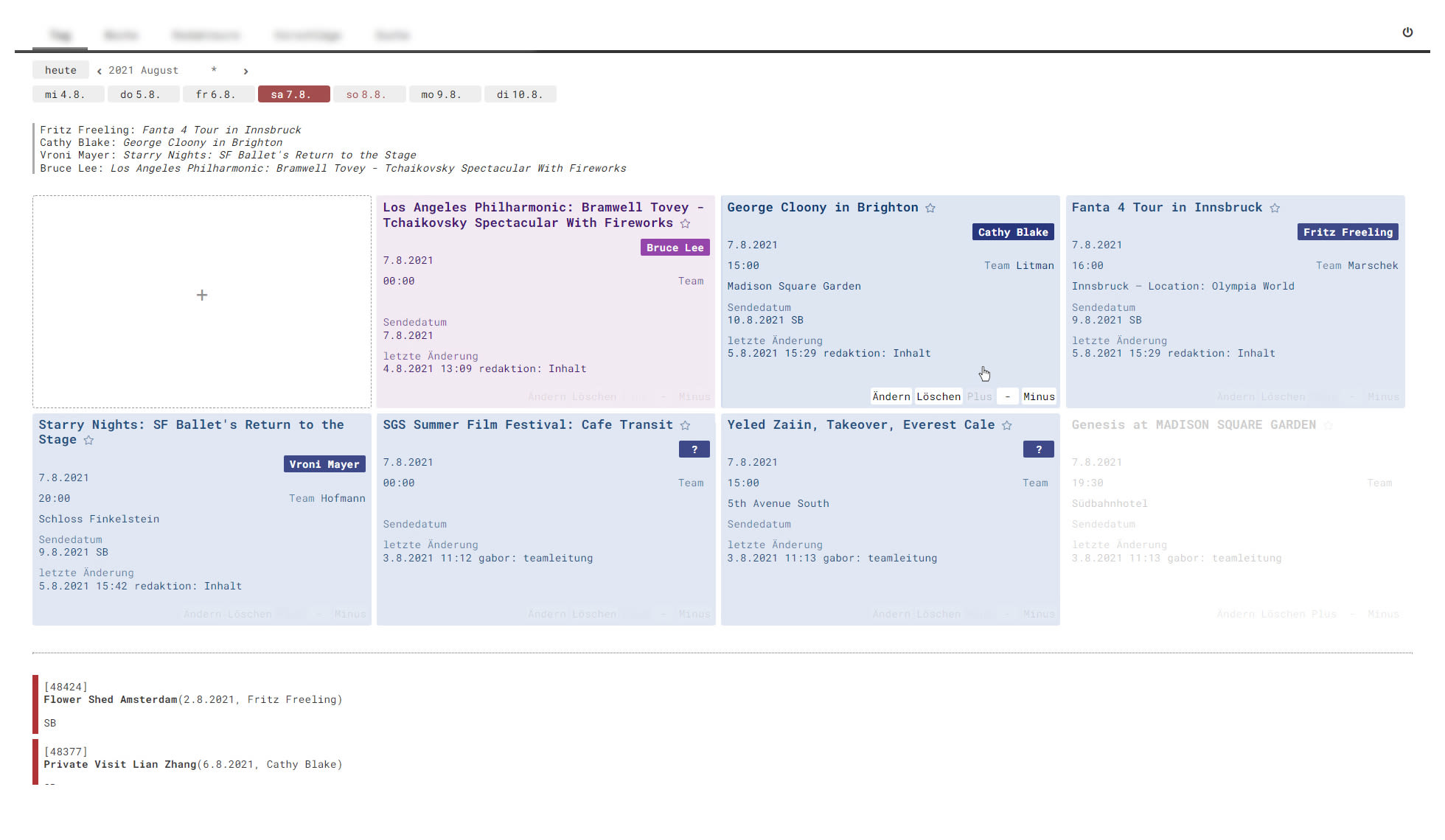
Task: Click the power icon at top right
Action: click(x=1407, y=32)
